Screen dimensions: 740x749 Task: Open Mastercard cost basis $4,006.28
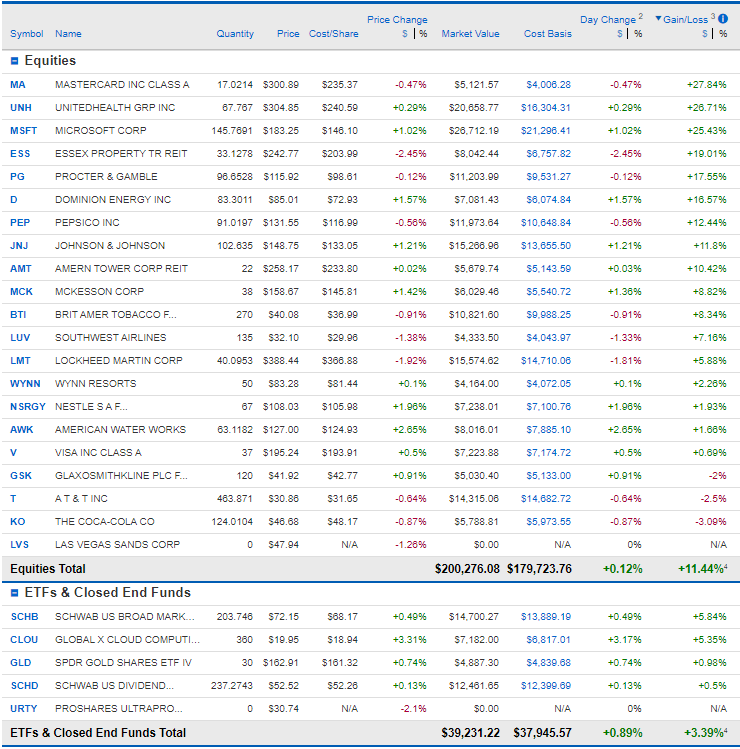[x=548, y=85]
